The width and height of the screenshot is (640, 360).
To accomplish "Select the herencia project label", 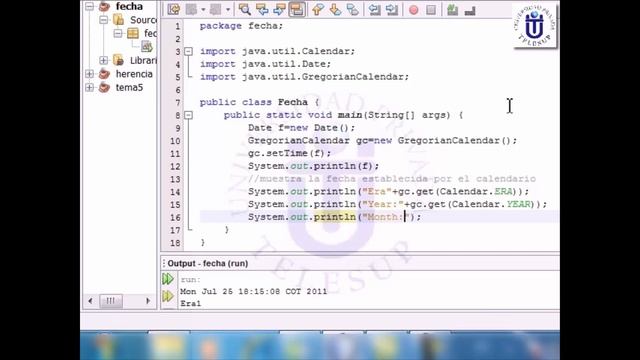I will point(134,74).
